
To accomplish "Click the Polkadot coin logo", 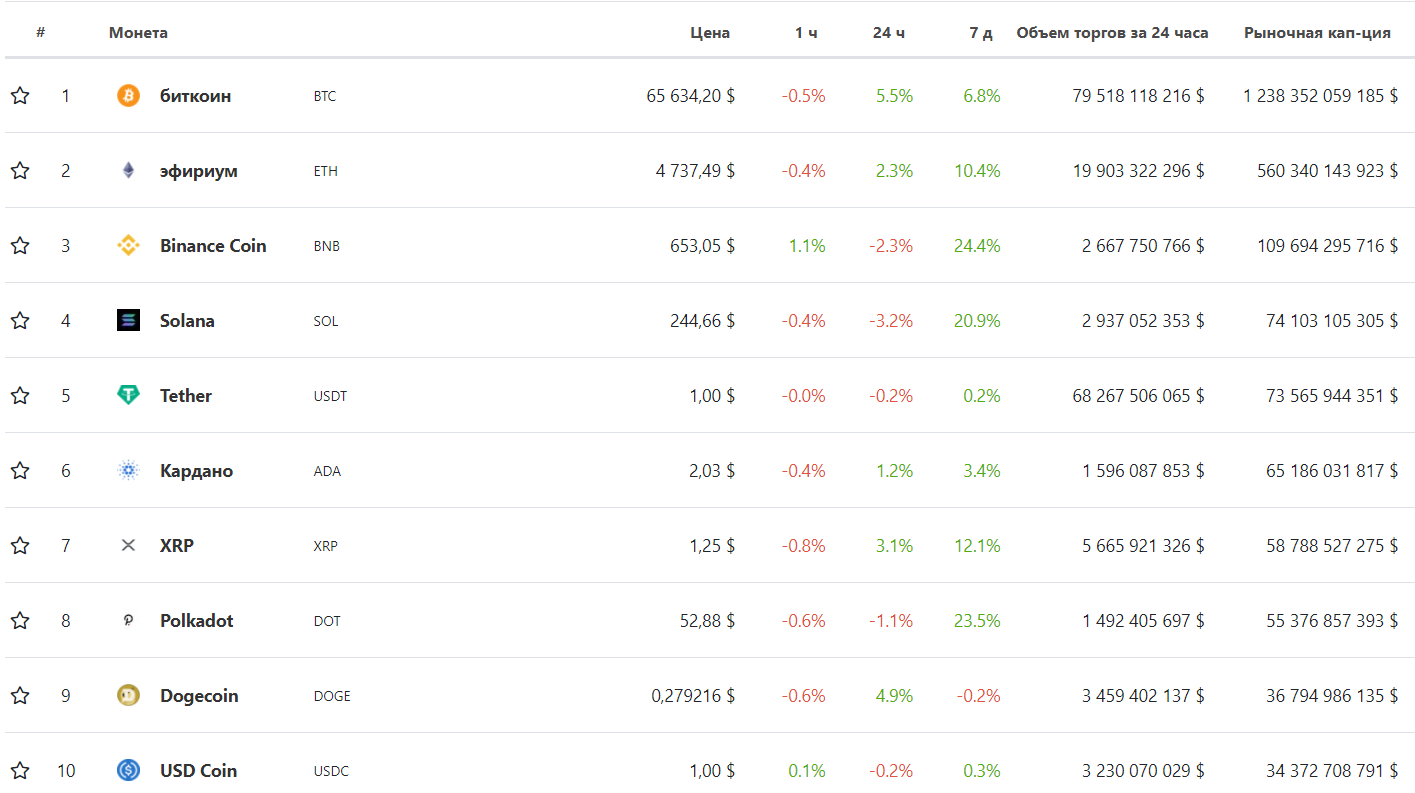I will [128, 621].
